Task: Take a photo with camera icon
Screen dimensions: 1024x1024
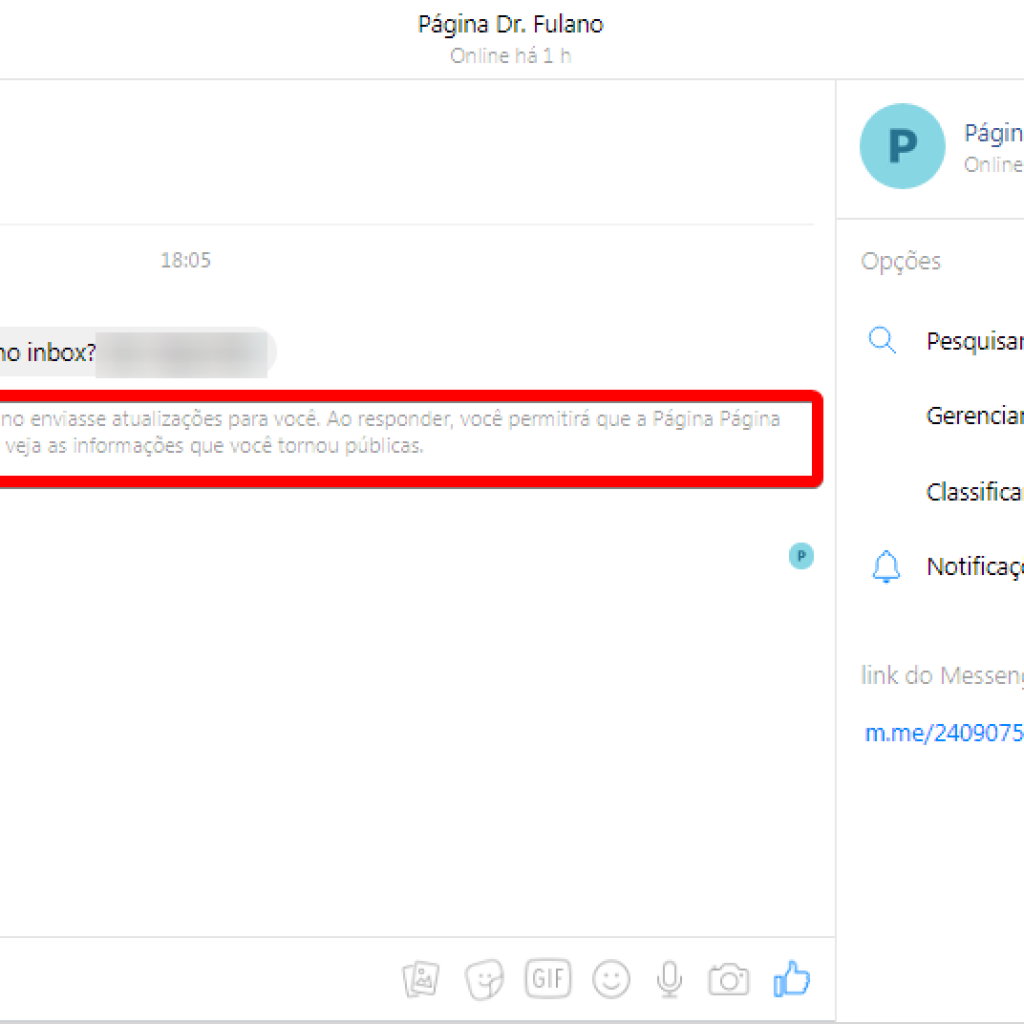Action: coord(728,979)
